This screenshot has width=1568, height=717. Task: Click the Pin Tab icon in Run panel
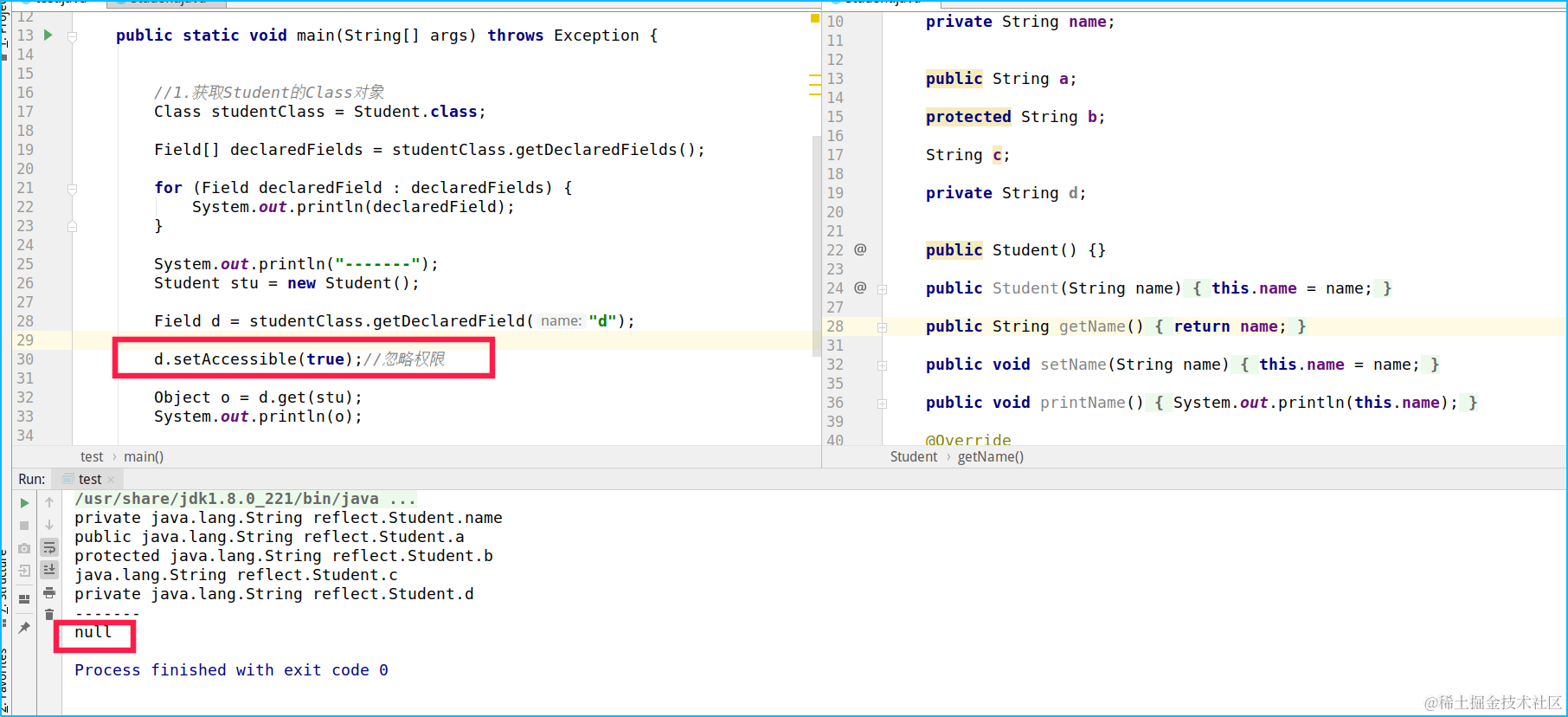[x=24, y=627]
